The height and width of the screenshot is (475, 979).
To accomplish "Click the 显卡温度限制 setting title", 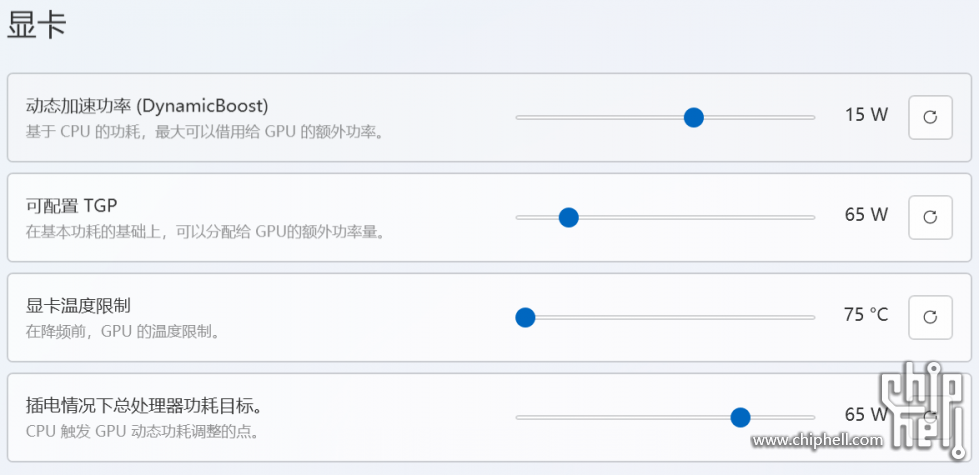I will tap(78, 306).
